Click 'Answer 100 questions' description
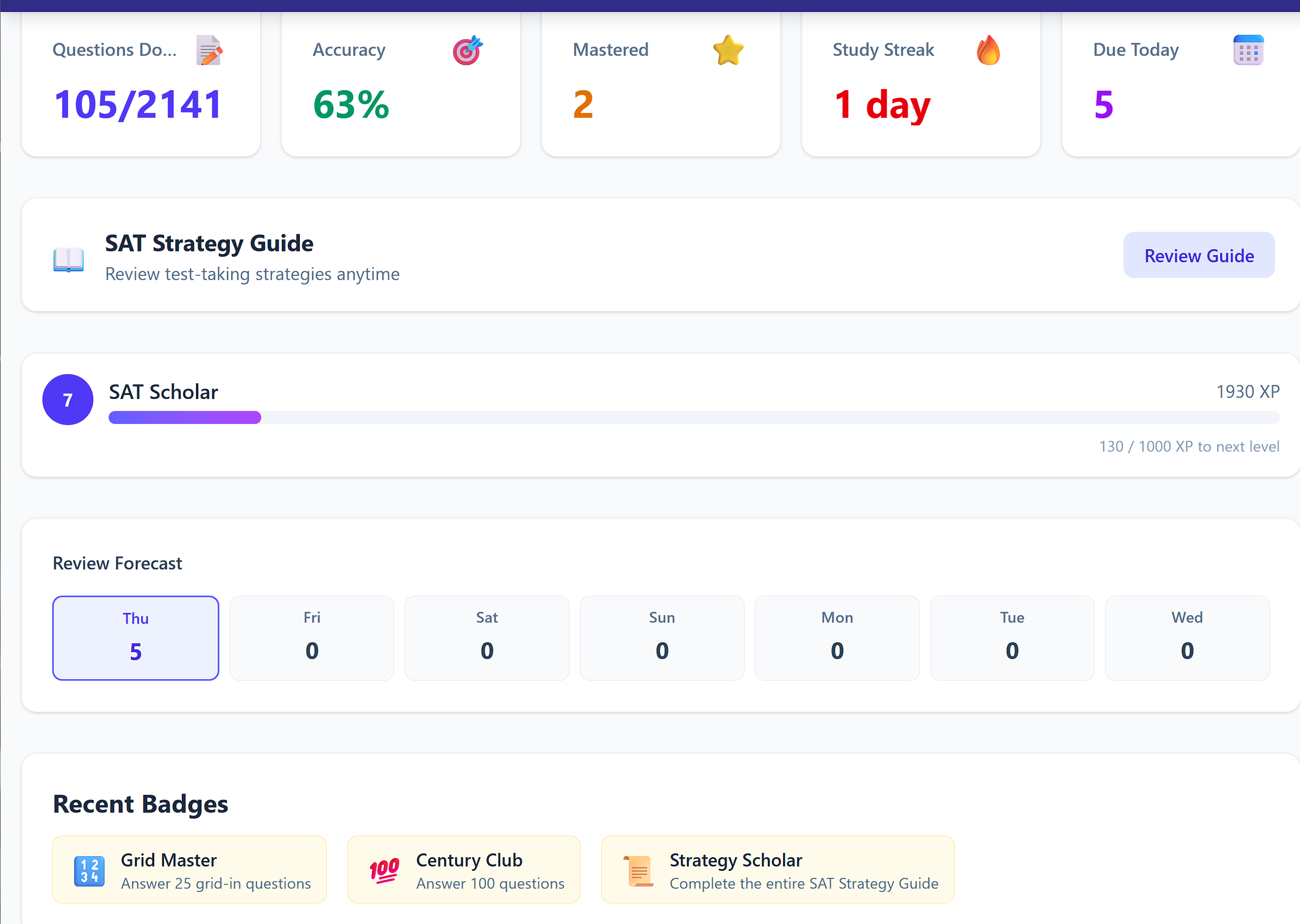 (490, 884)
